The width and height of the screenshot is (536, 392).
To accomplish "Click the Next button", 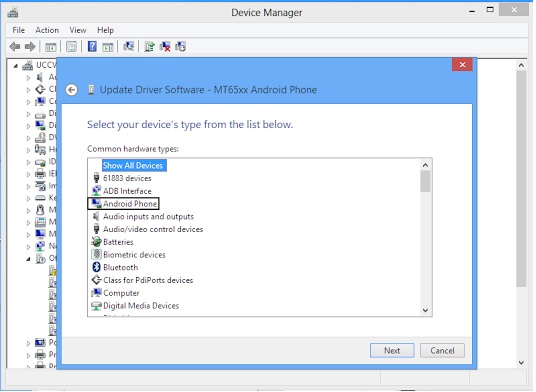I will pyautogui.click(x=392, y=351).
